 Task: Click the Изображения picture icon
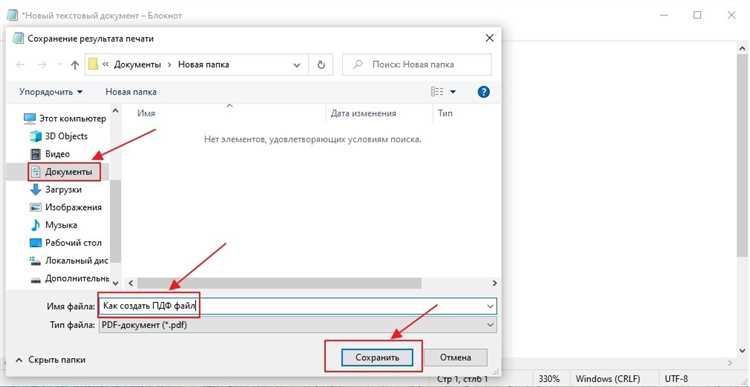coord(36,208)
